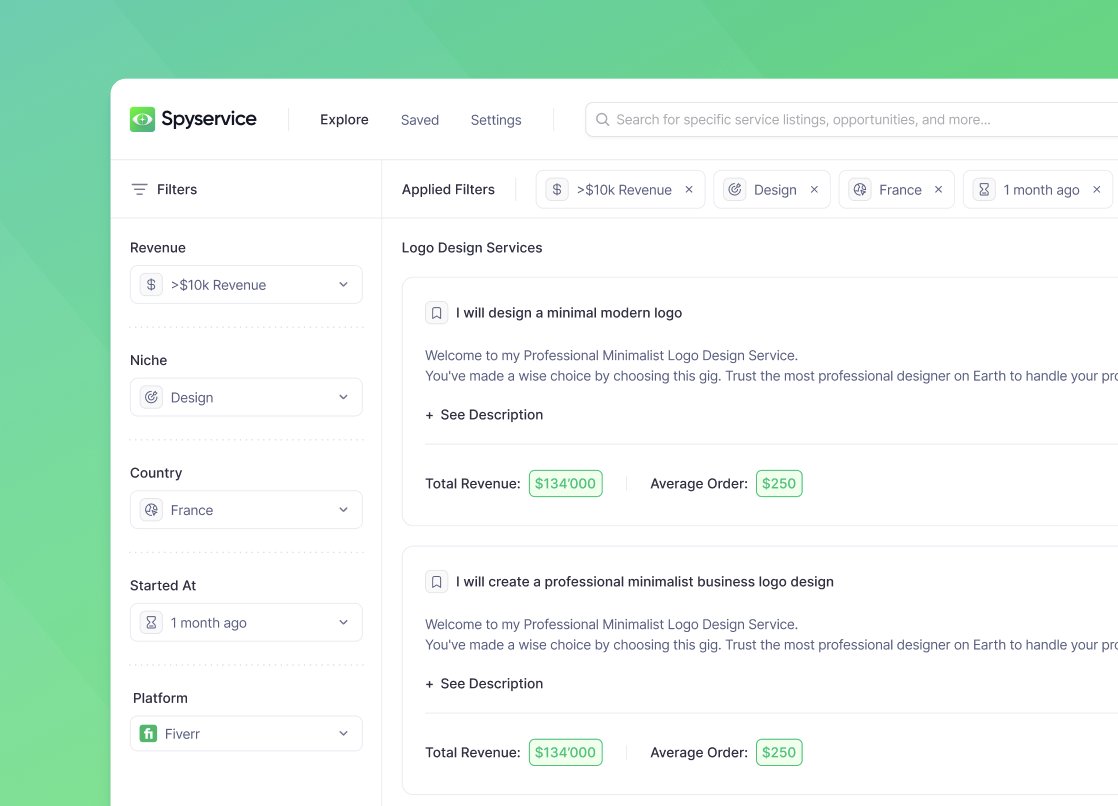Click the Filters funnel lines icon
The image size is (1118, 806).
[x=139, y=189]
